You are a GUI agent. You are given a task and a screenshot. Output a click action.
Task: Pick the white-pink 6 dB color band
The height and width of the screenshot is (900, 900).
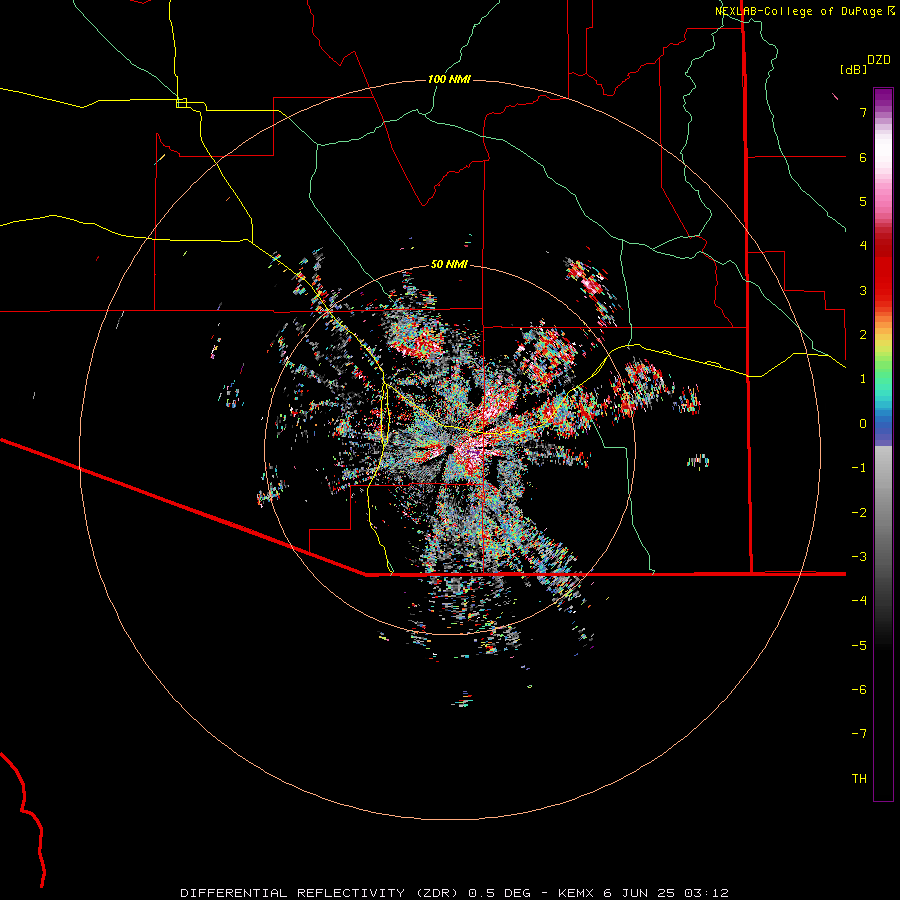[883, 157]
